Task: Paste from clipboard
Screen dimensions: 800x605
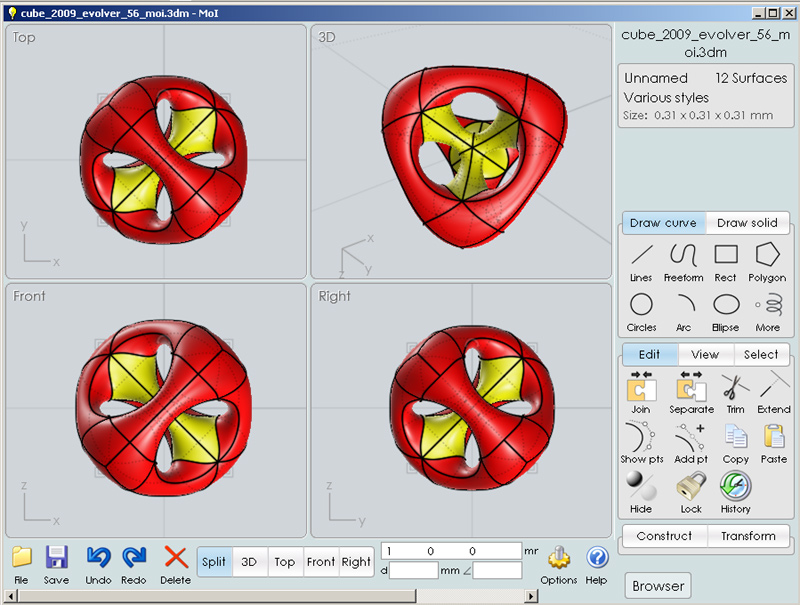Action: pyautogui.click(x=774, y=443)
